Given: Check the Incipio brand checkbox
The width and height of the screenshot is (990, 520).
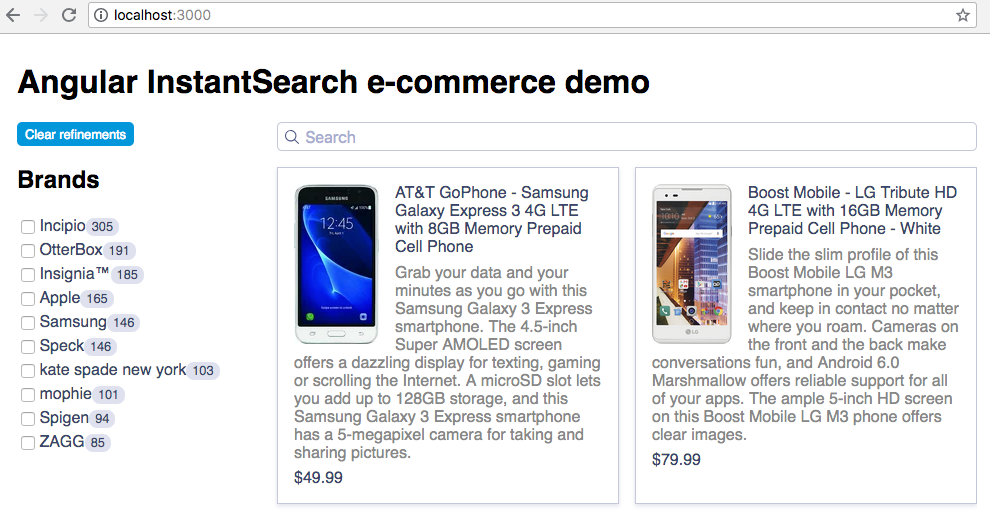Looking at the screenshot, I should pos(28,227).
